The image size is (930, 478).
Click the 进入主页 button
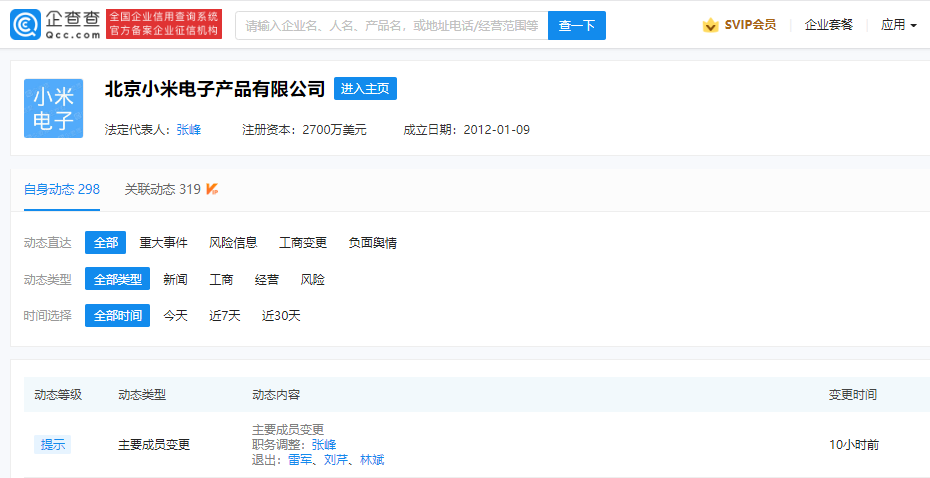tap(365, 88)
